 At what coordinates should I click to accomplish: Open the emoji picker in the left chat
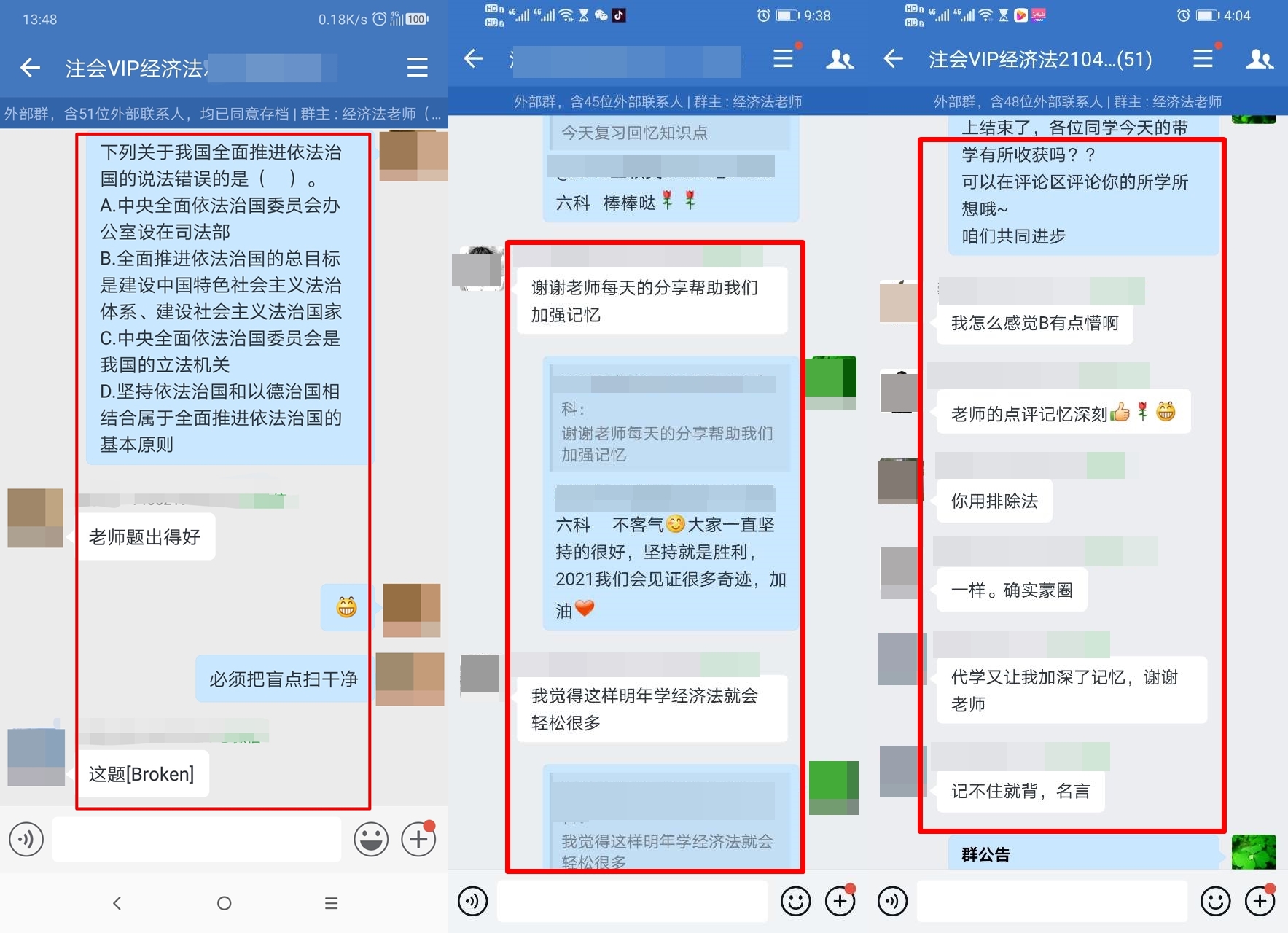pyautogui.click(x=371, y=839)
